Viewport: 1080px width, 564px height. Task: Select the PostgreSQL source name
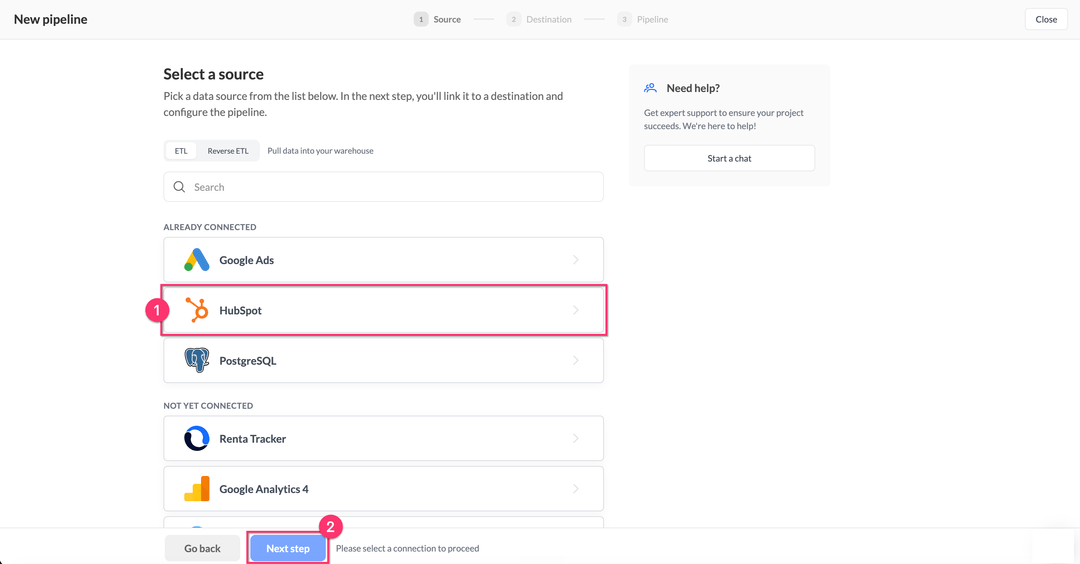pos(248,360)
